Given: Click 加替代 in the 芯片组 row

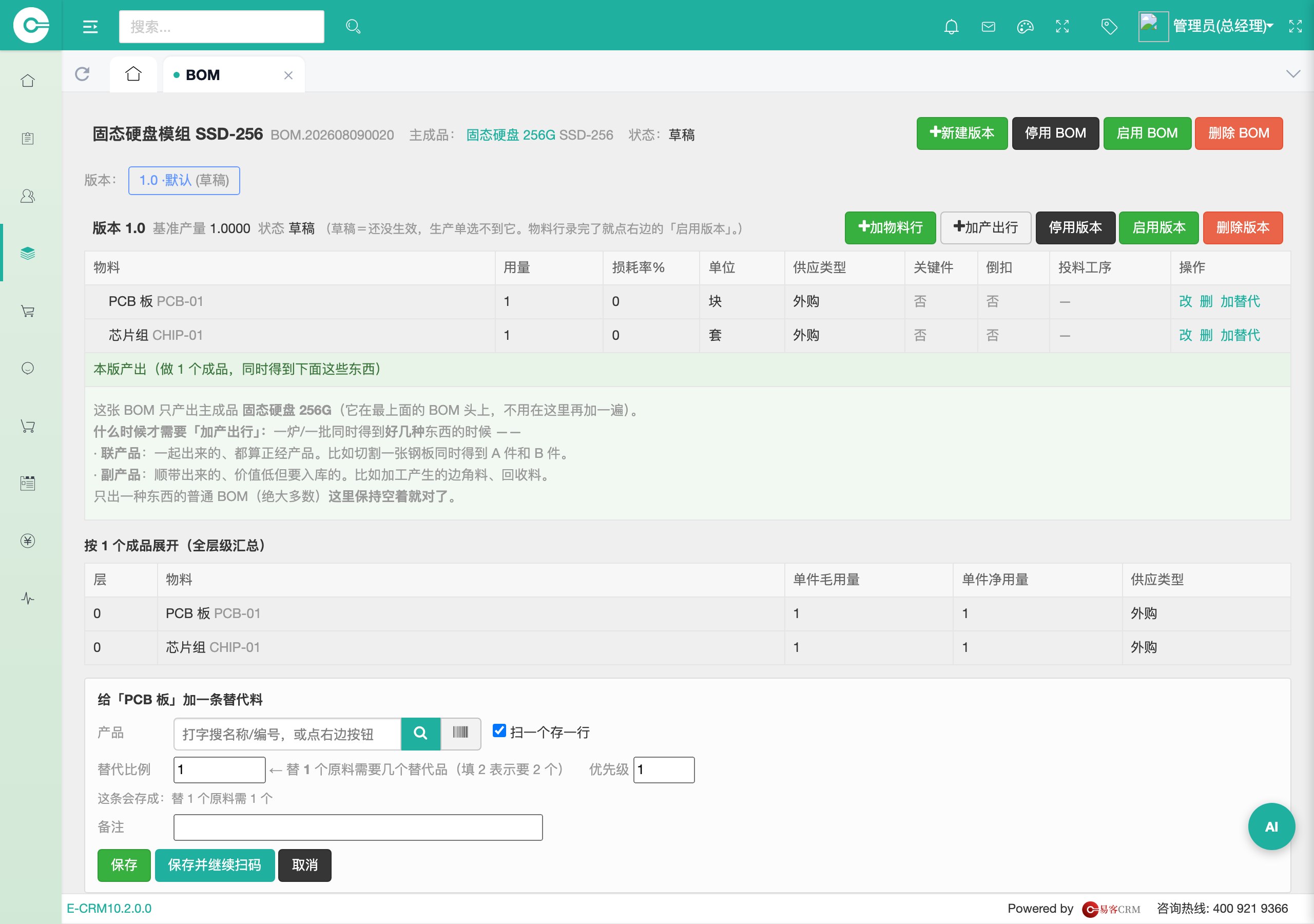Looking at the screenshot, I should coord(1240,335).
